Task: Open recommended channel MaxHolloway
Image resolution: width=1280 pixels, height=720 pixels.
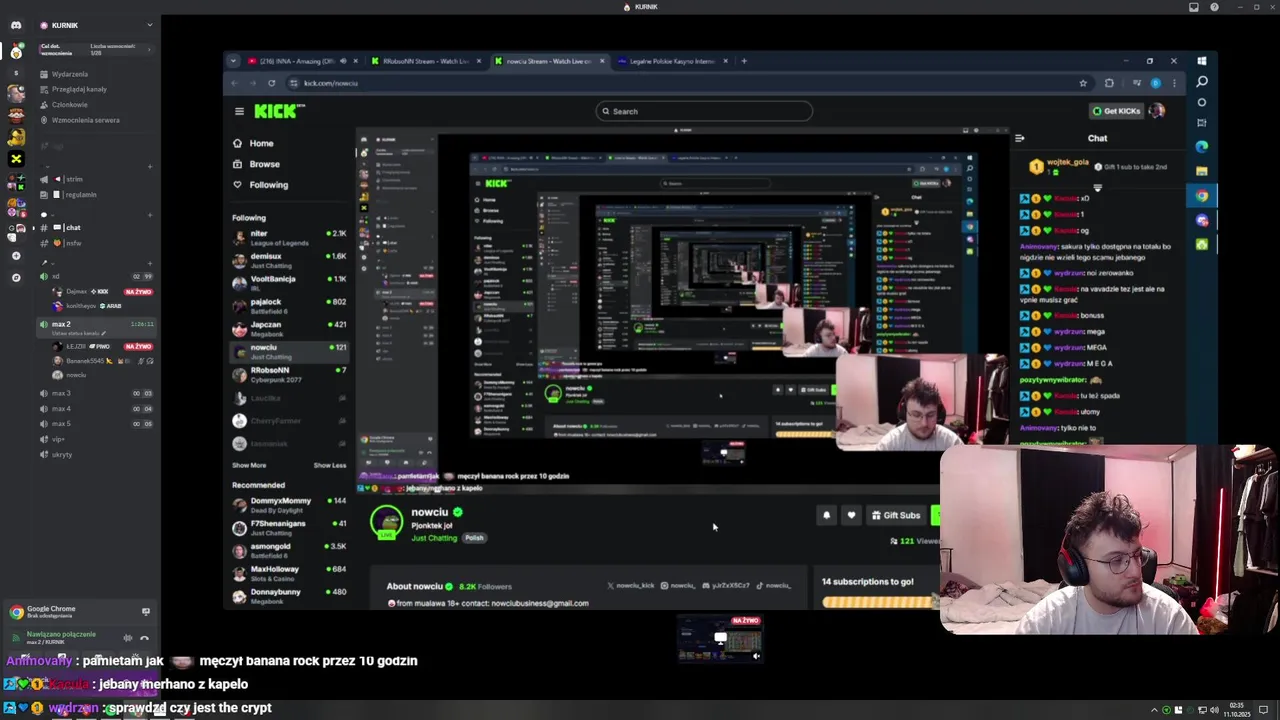Action: [288, 574]
